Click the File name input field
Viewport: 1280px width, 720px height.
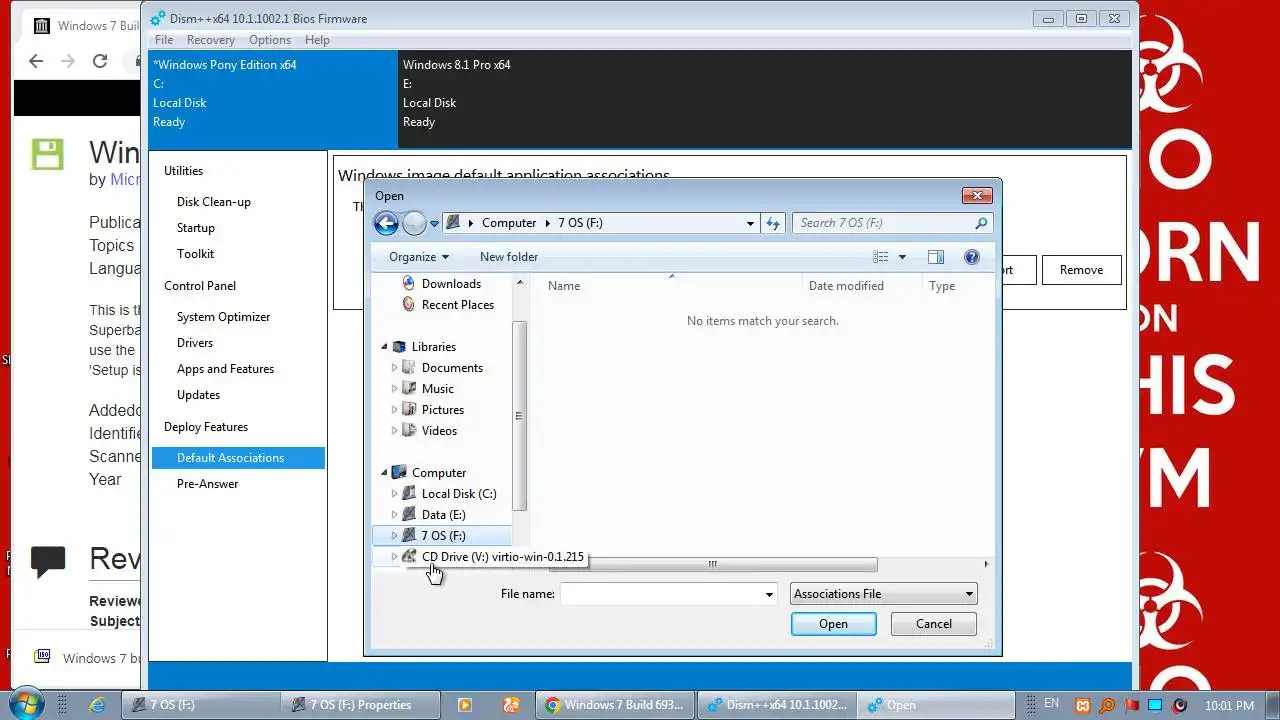[x=661, y=594]
